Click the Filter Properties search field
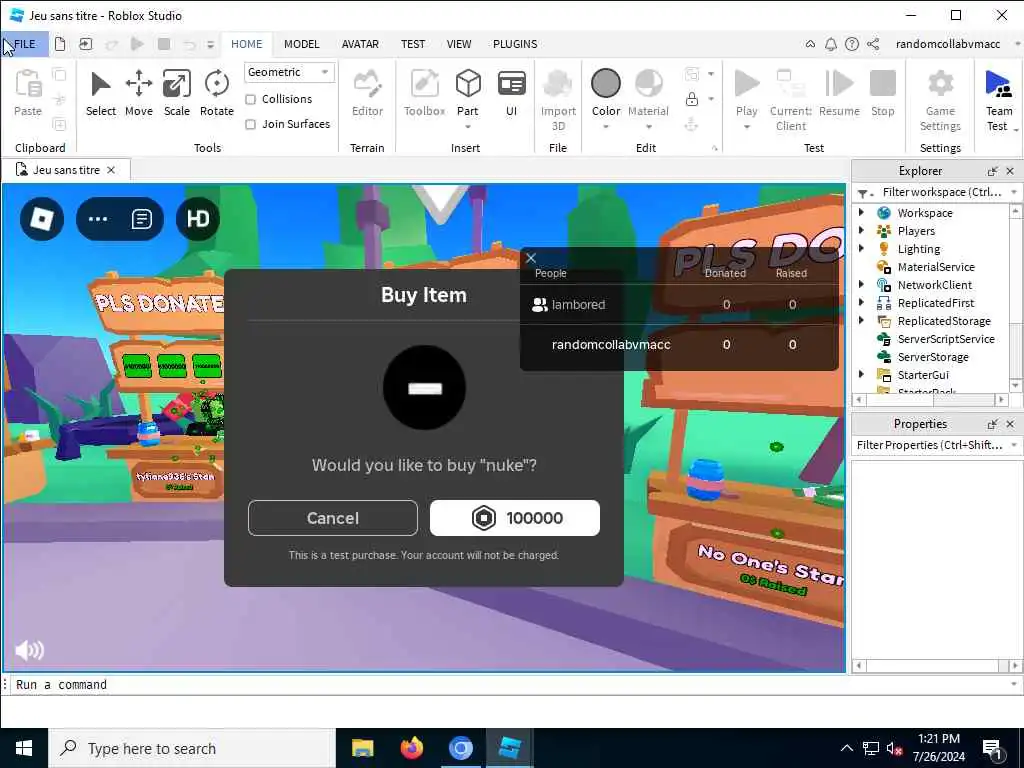 coord(930,445)
